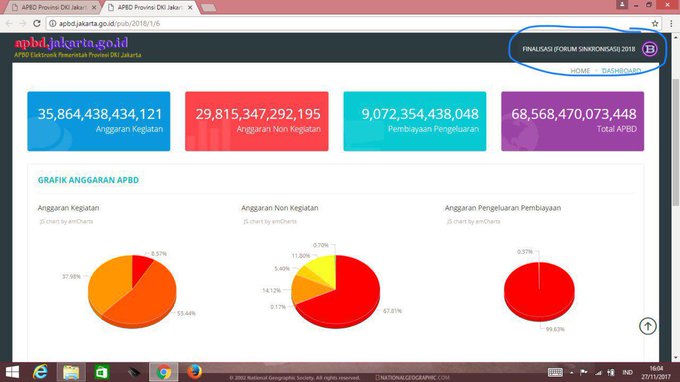Click the scroll-to-top arrow circle icon
Screen dimensions: 680x382
point(647,326)
